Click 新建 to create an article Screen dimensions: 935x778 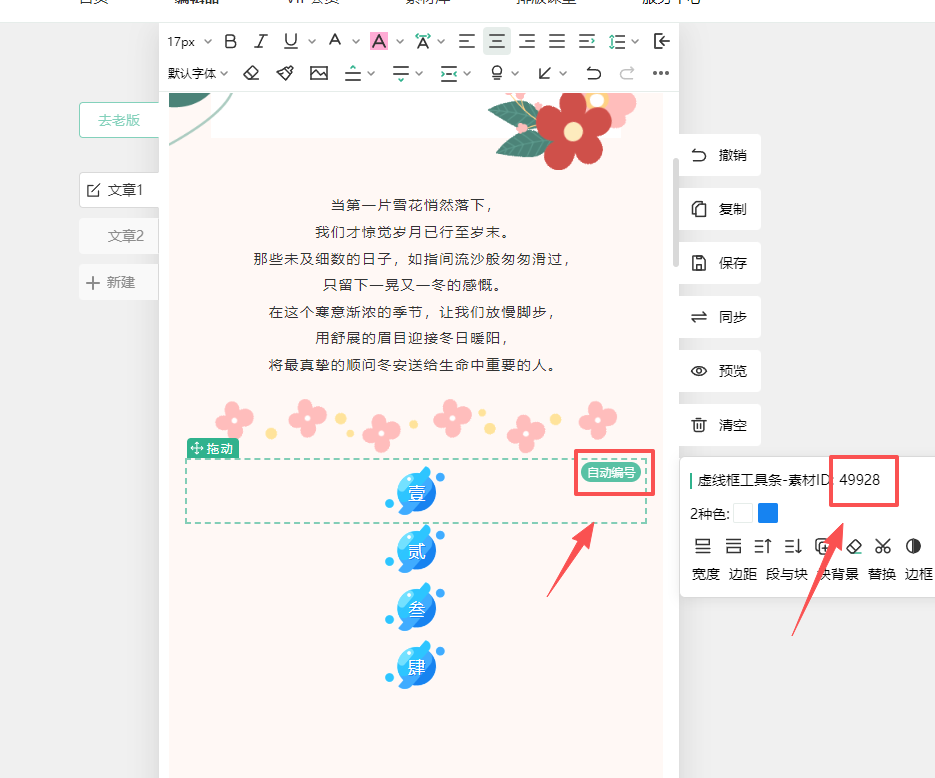[119, 282]
